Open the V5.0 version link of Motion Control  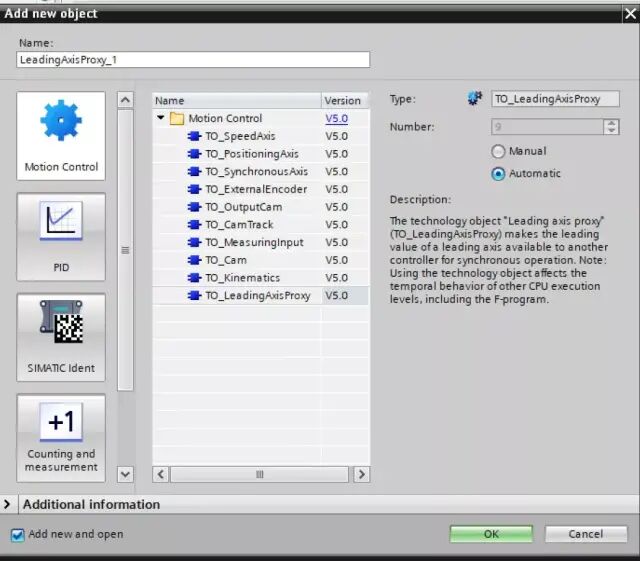pos(337,118)
